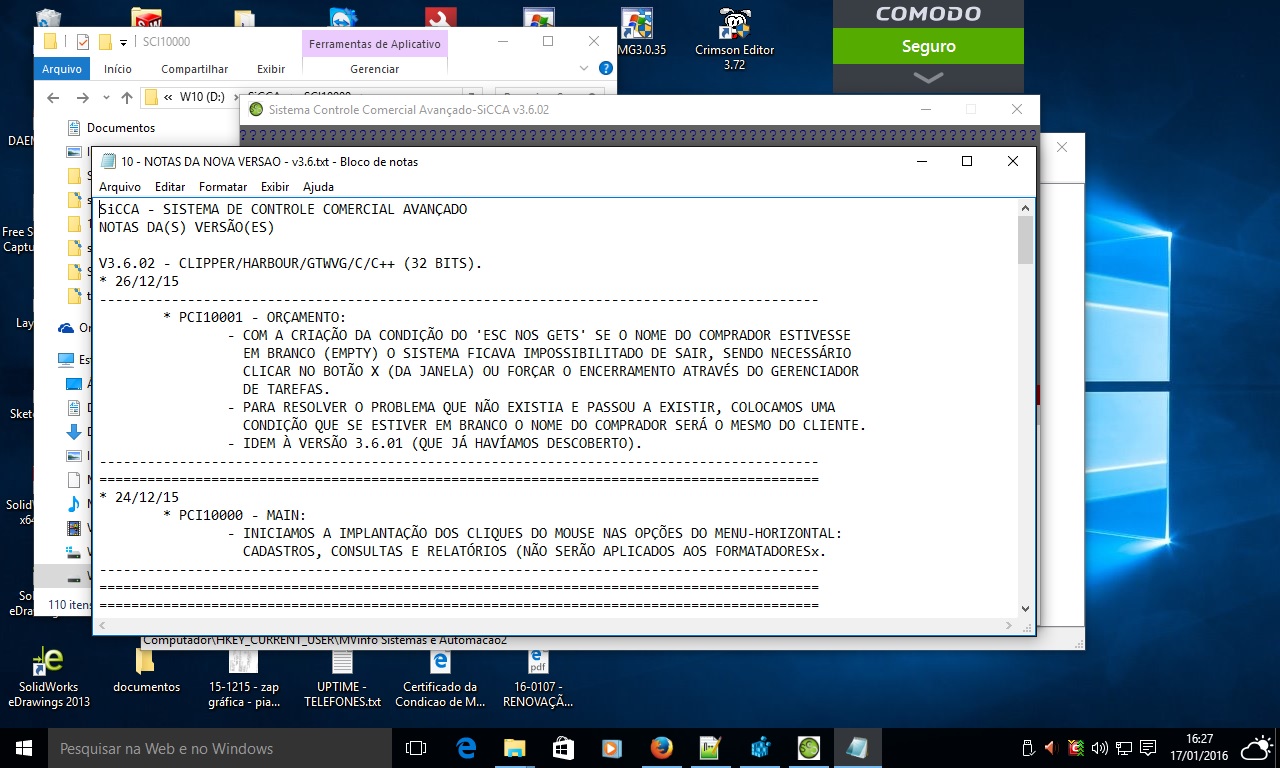Go up one folder level in Explorer

point(127,98)
